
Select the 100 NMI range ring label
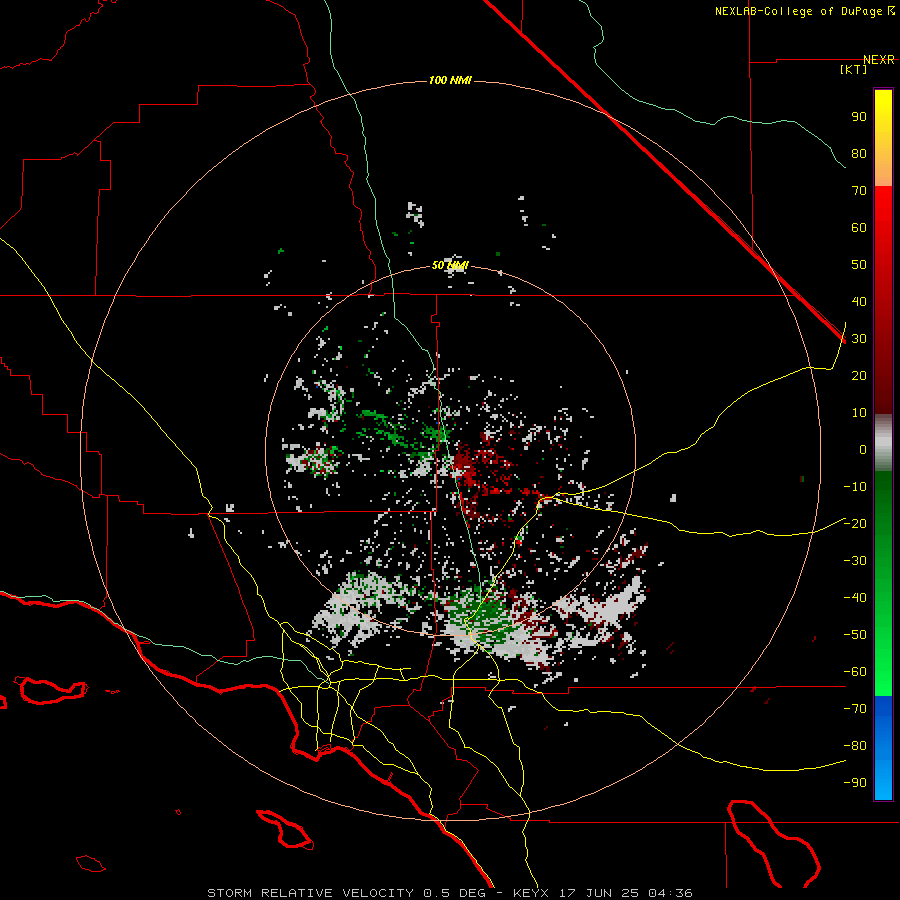(450, 80)
